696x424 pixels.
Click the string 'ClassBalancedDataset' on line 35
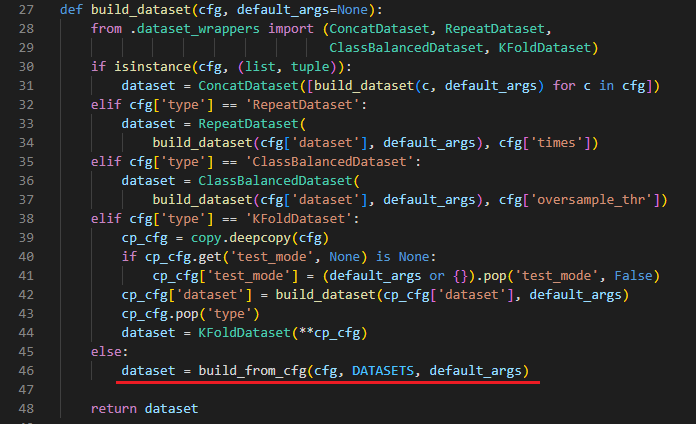pyautogui.click(x=333, y=162)
